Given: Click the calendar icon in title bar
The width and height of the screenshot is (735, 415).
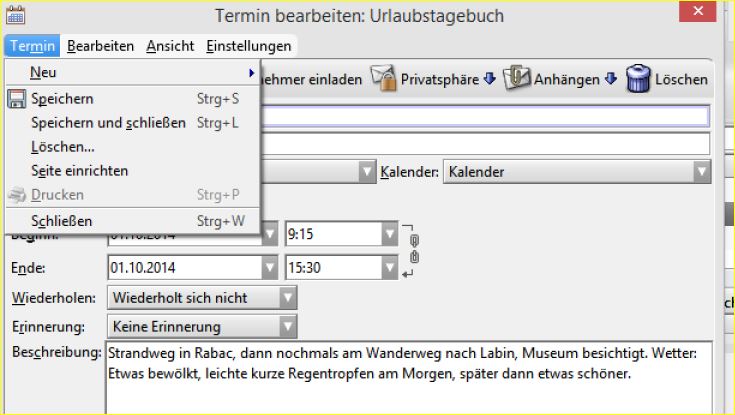Looking at the screenshot, I should 15,15.
